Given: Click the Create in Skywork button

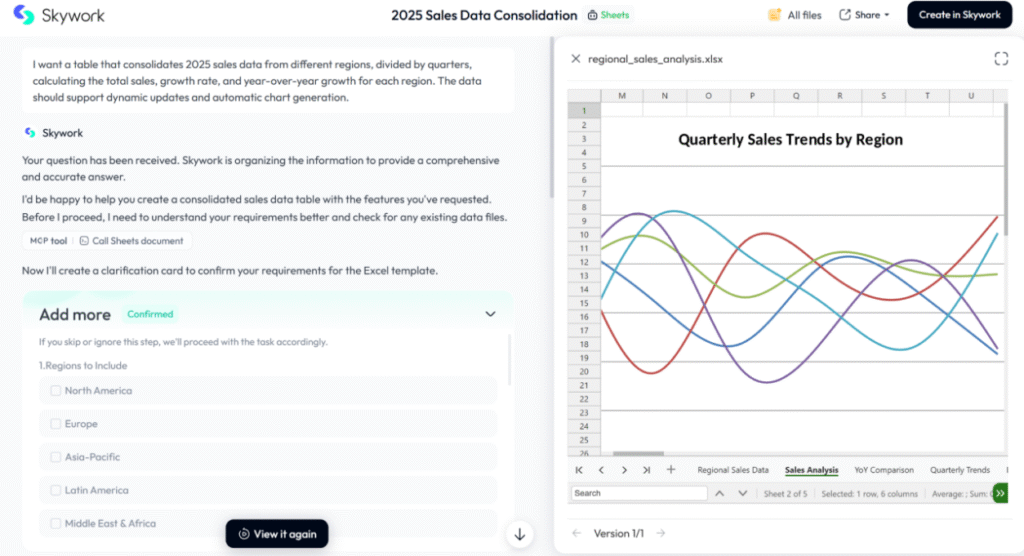Looking at the screenshot, I should (x=959, y=15).
